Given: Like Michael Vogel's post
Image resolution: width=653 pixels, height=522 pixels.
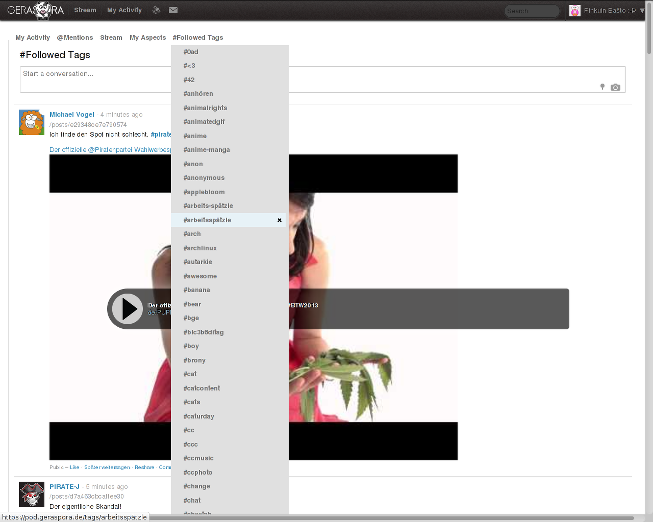Looking at the screenshot, I should (74, 466).
